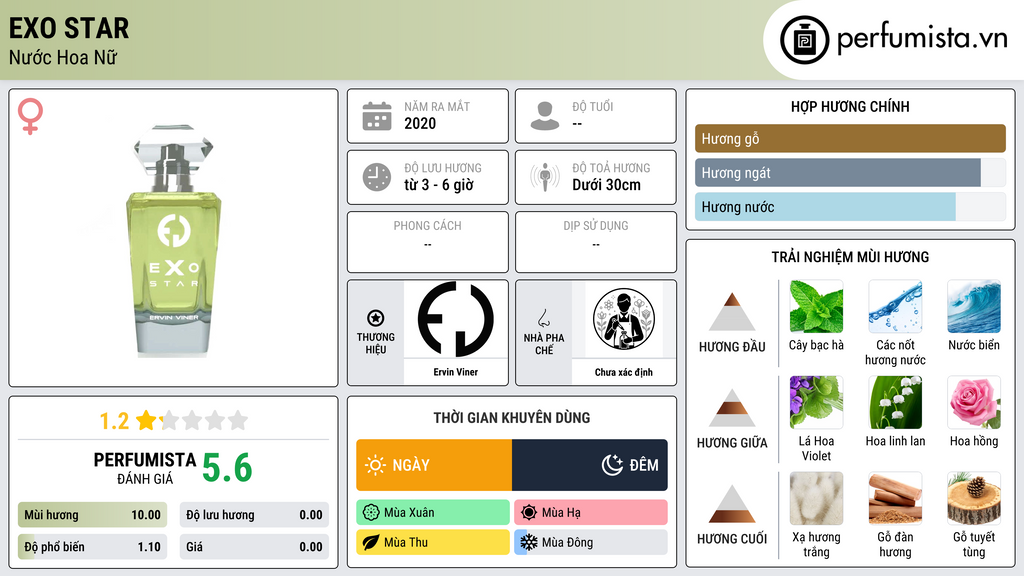Click the Hợp hương chính heading
Screen dimensions: 1024x576
(850, 106)
